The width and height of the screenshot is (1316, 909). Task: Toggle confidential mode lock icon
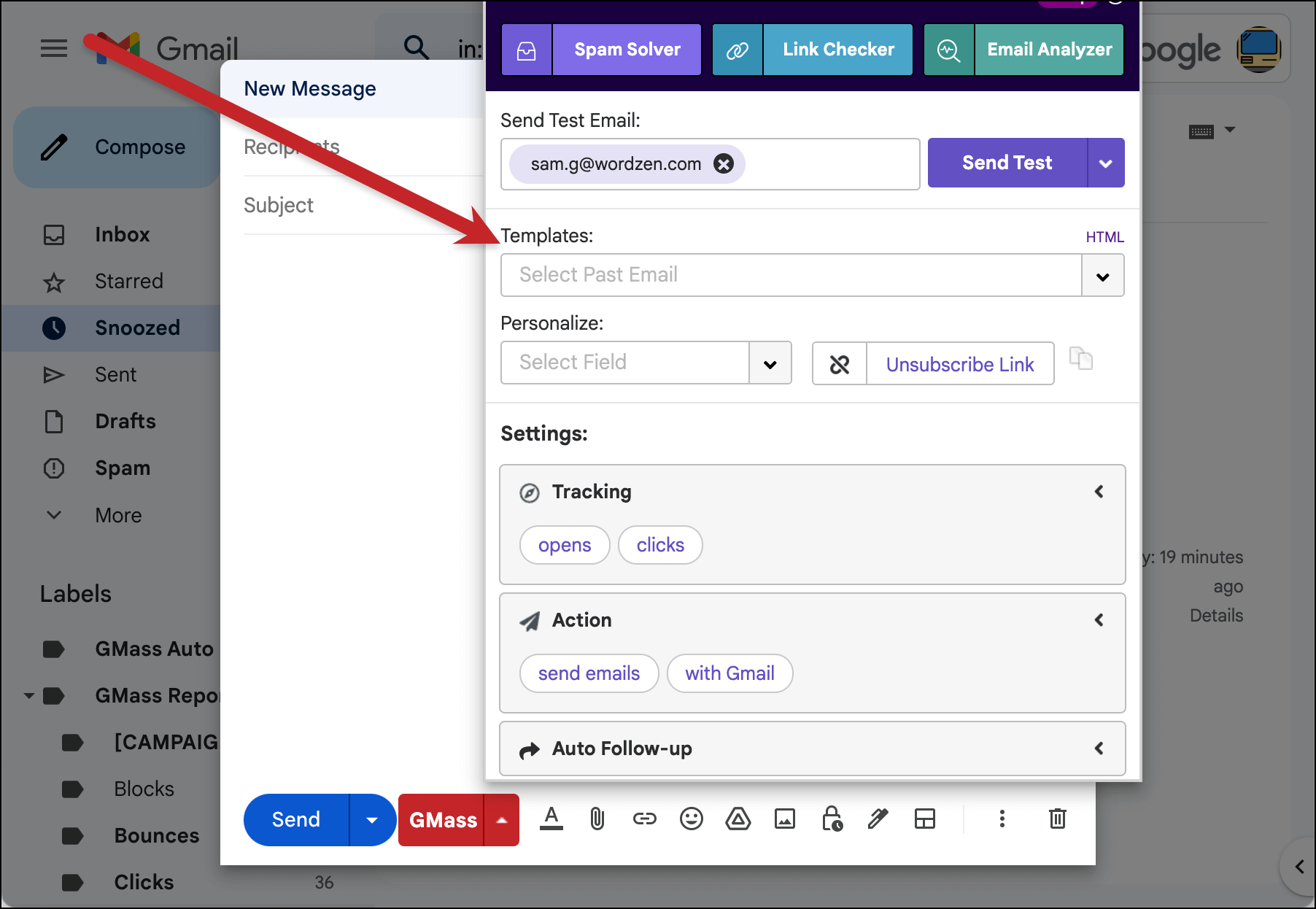(832, 819)
